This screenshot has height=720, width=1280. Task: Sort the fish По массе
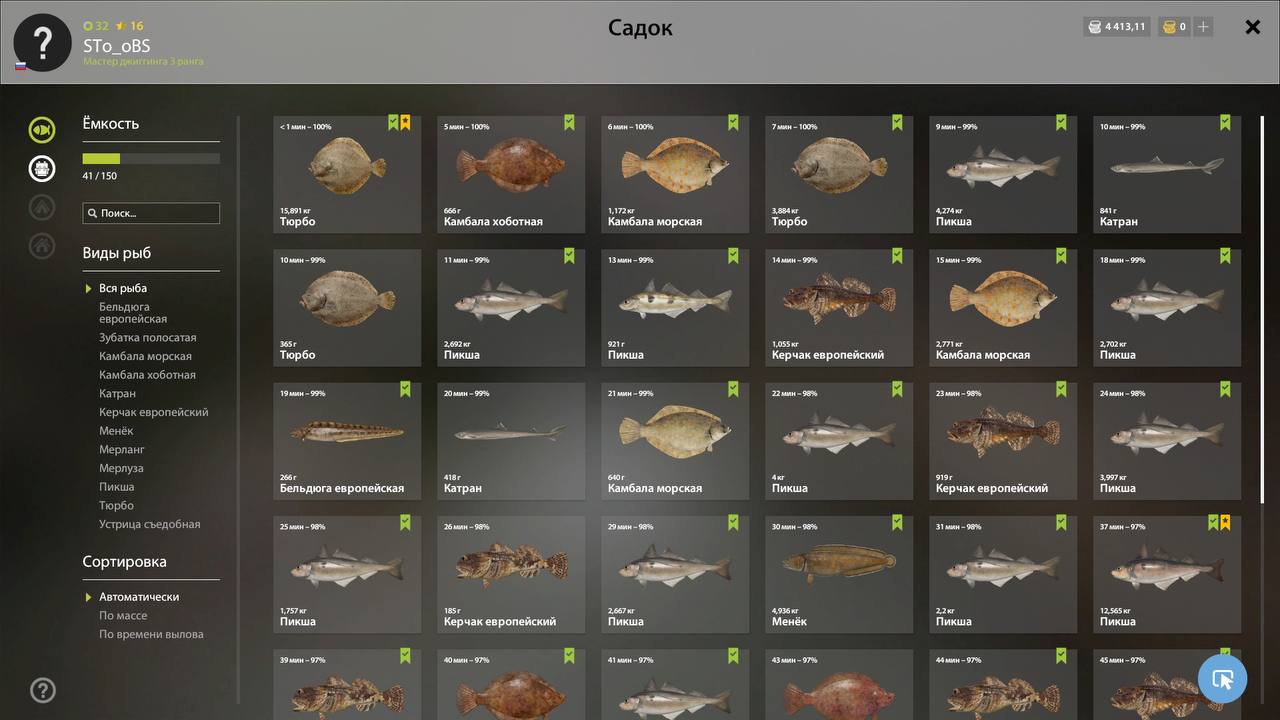123,616
